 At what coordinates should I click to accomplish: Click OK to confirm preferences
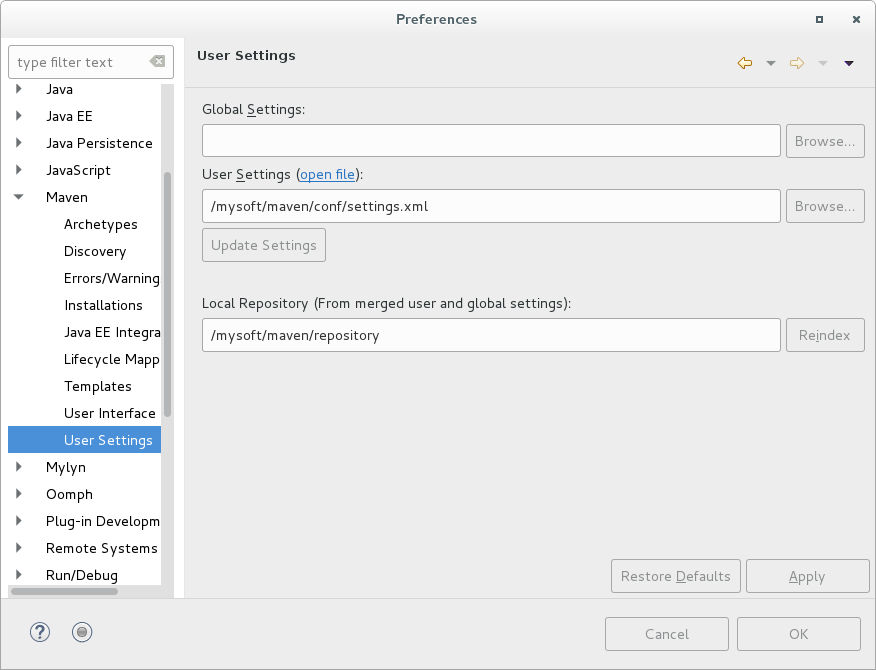[798, 634]
